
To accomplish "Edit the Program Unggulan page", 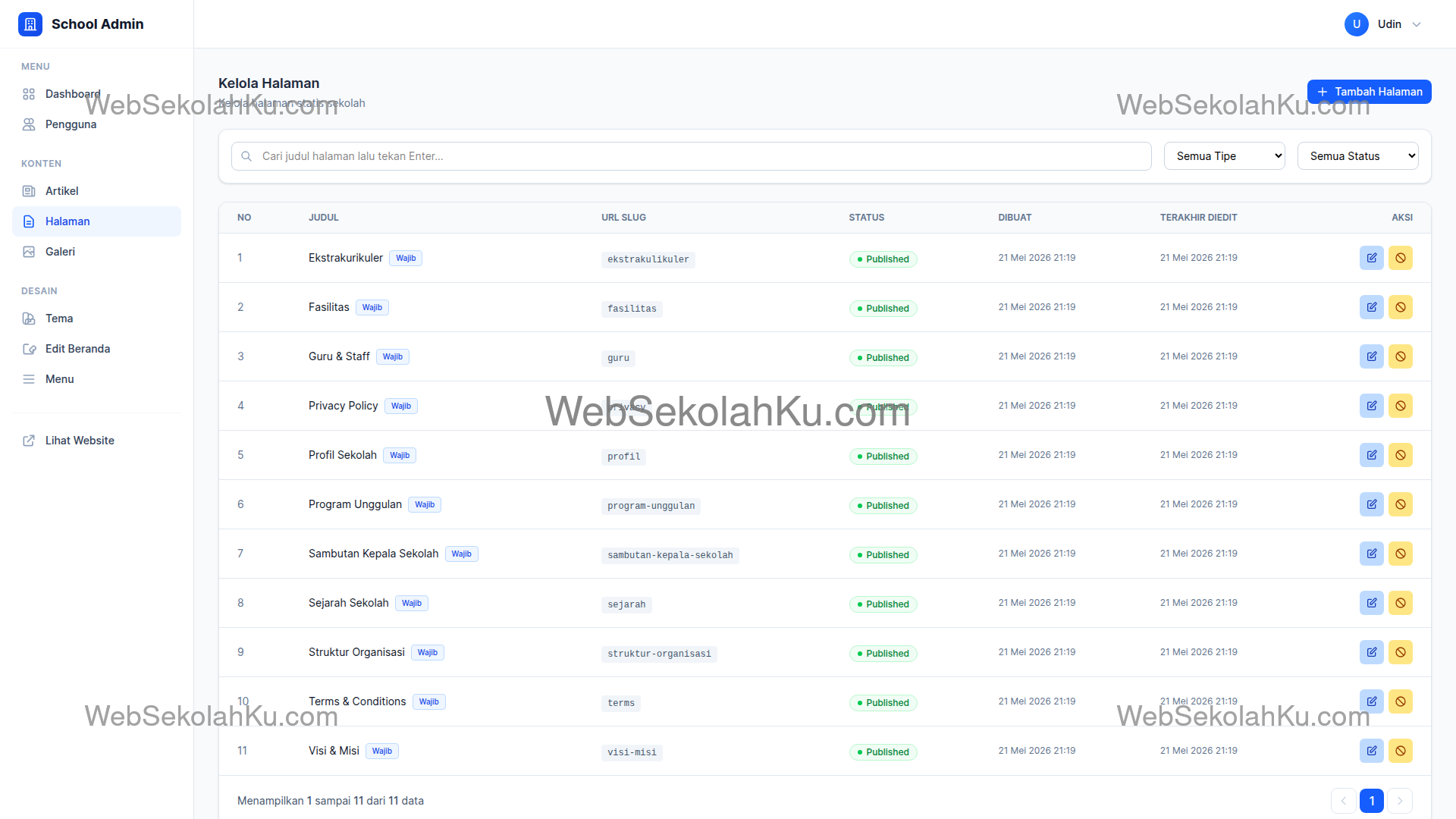I will point(1372,504).
